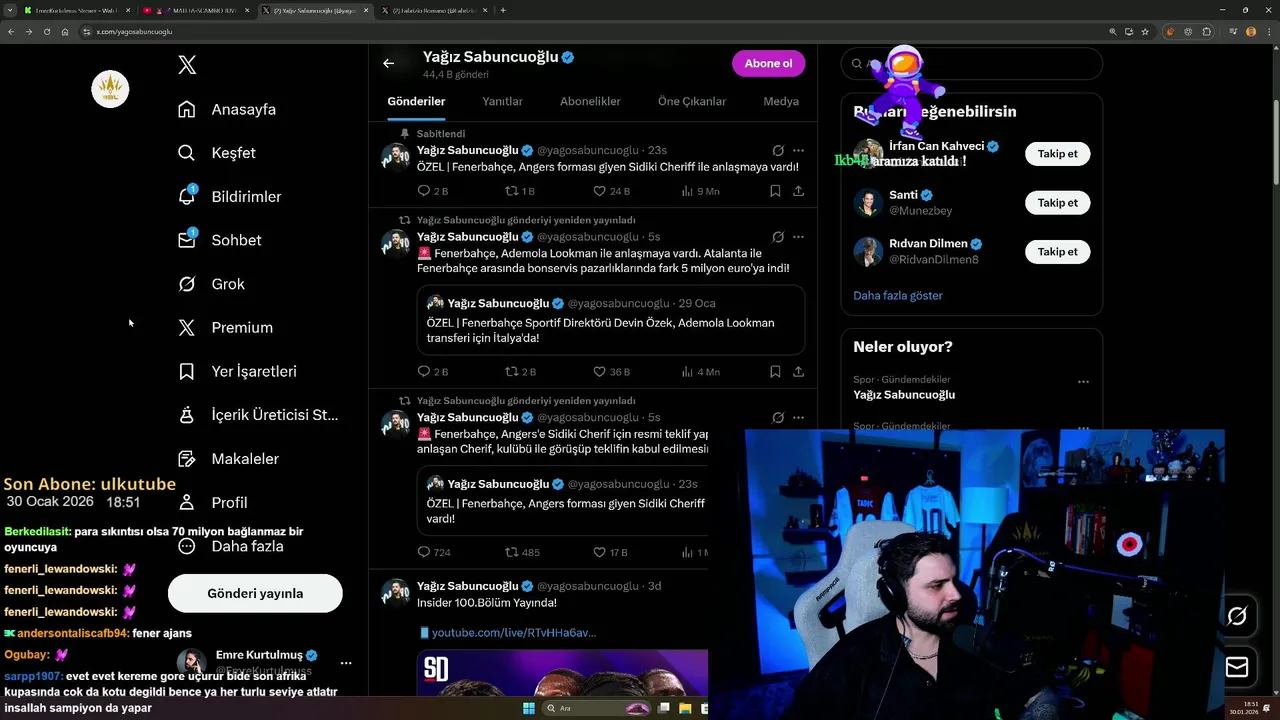Image resolution: width=1280 pixels, height=720 pixels.
Task: Open more options on pinned post
Action: [798, 151]
